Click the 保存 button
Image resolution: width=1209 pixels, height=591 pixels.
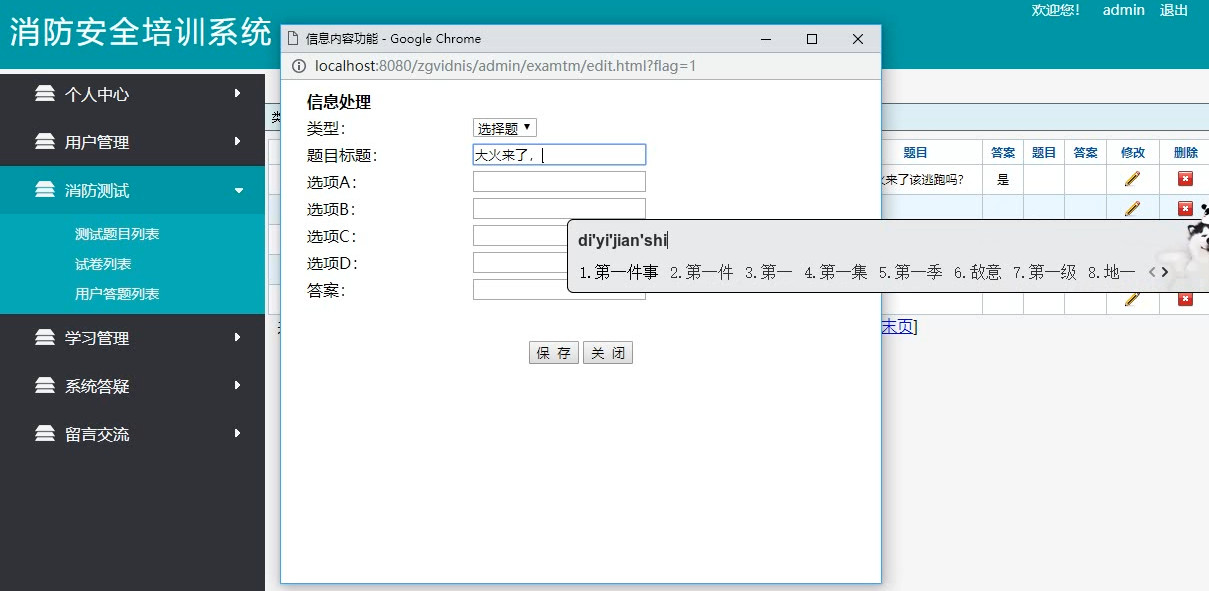(x=554, y=353)
